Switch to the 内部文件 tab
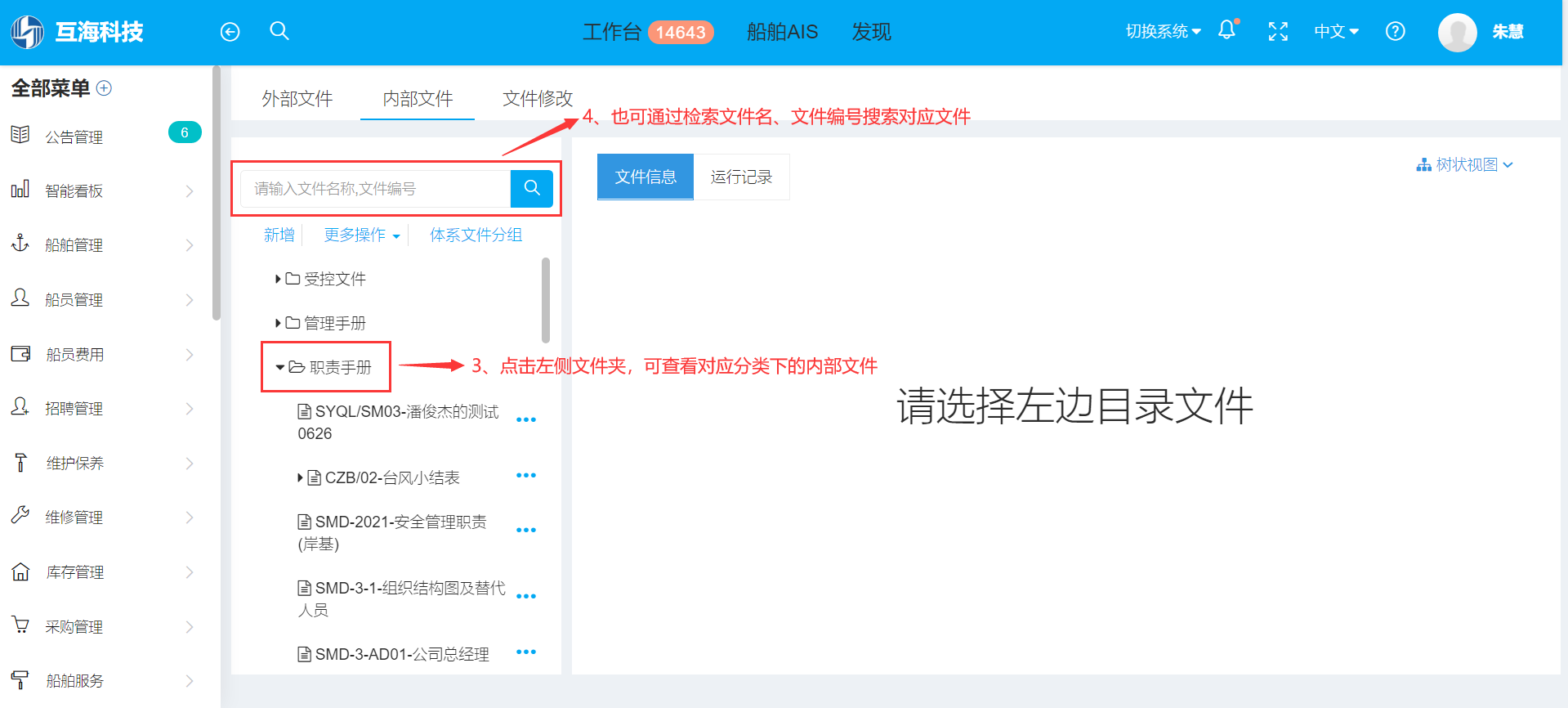The image size is (1568, 708). pyautogui.click(x=418, y=99)
